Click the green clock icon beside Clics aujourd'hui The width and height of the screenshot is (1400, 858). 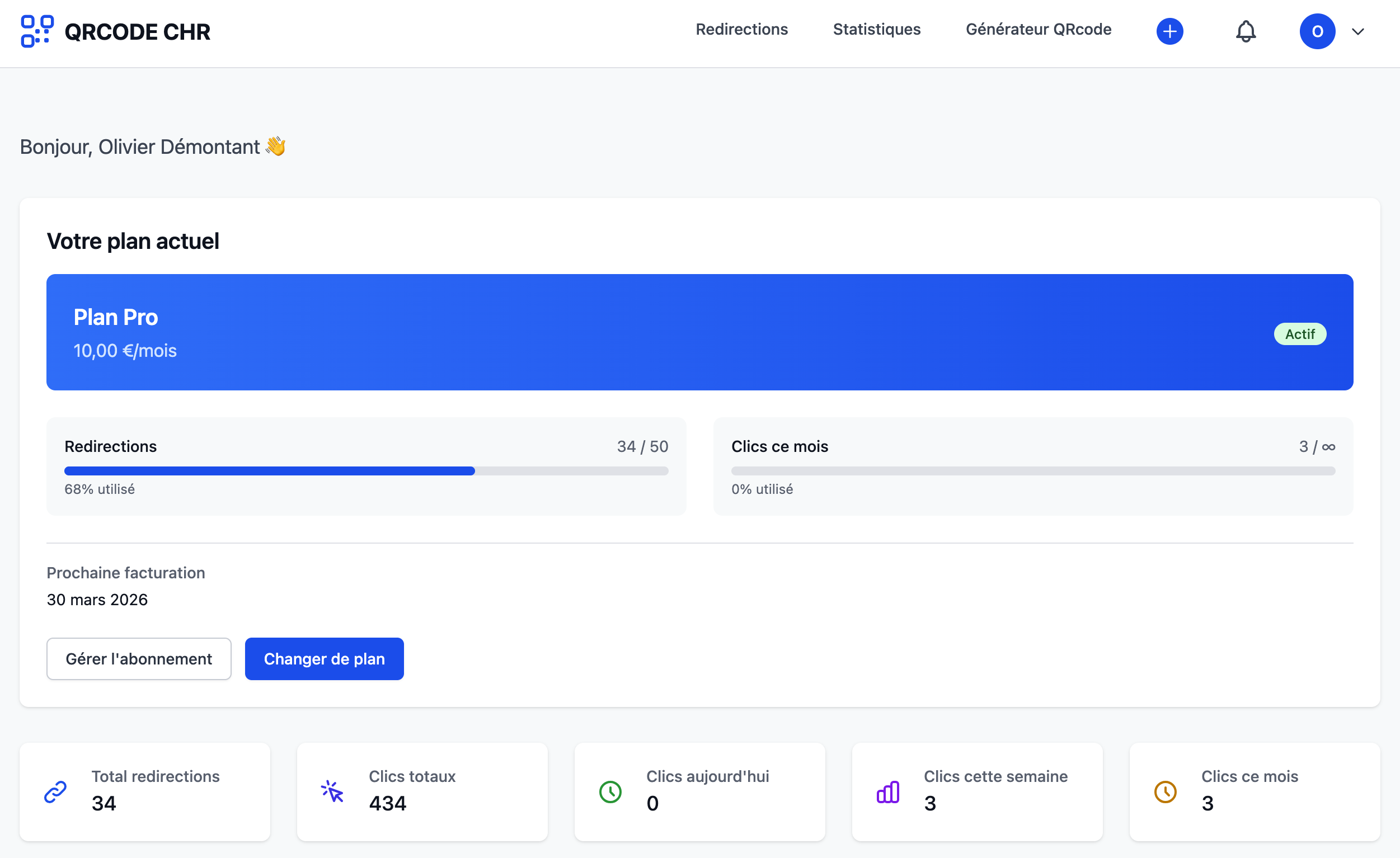click(610, 791)
